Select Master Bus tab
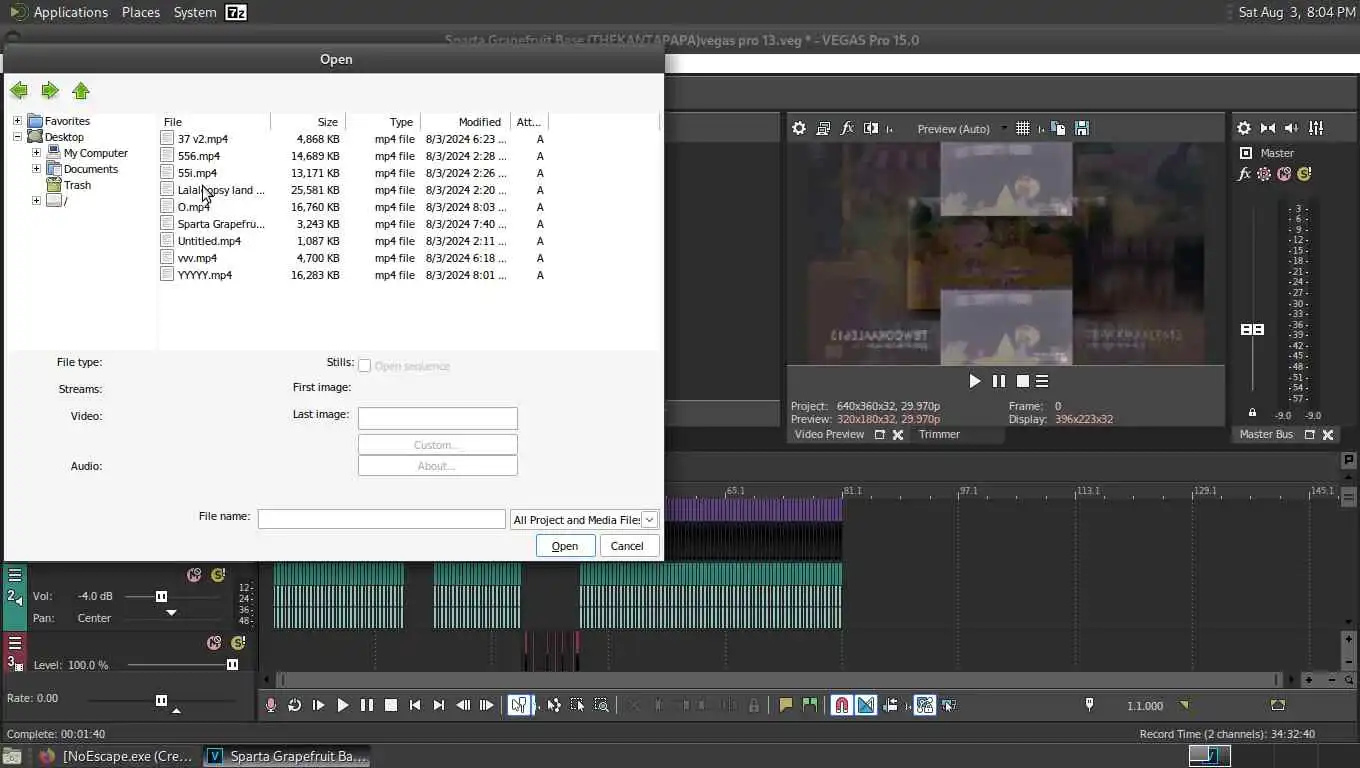Viewport: 1360px width, 768px height. [x=1266, y=434]
